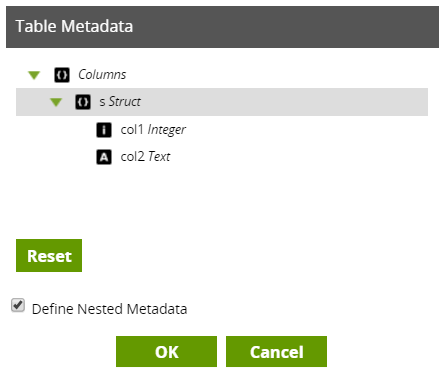Click the italic Text type label

(159, 156)
